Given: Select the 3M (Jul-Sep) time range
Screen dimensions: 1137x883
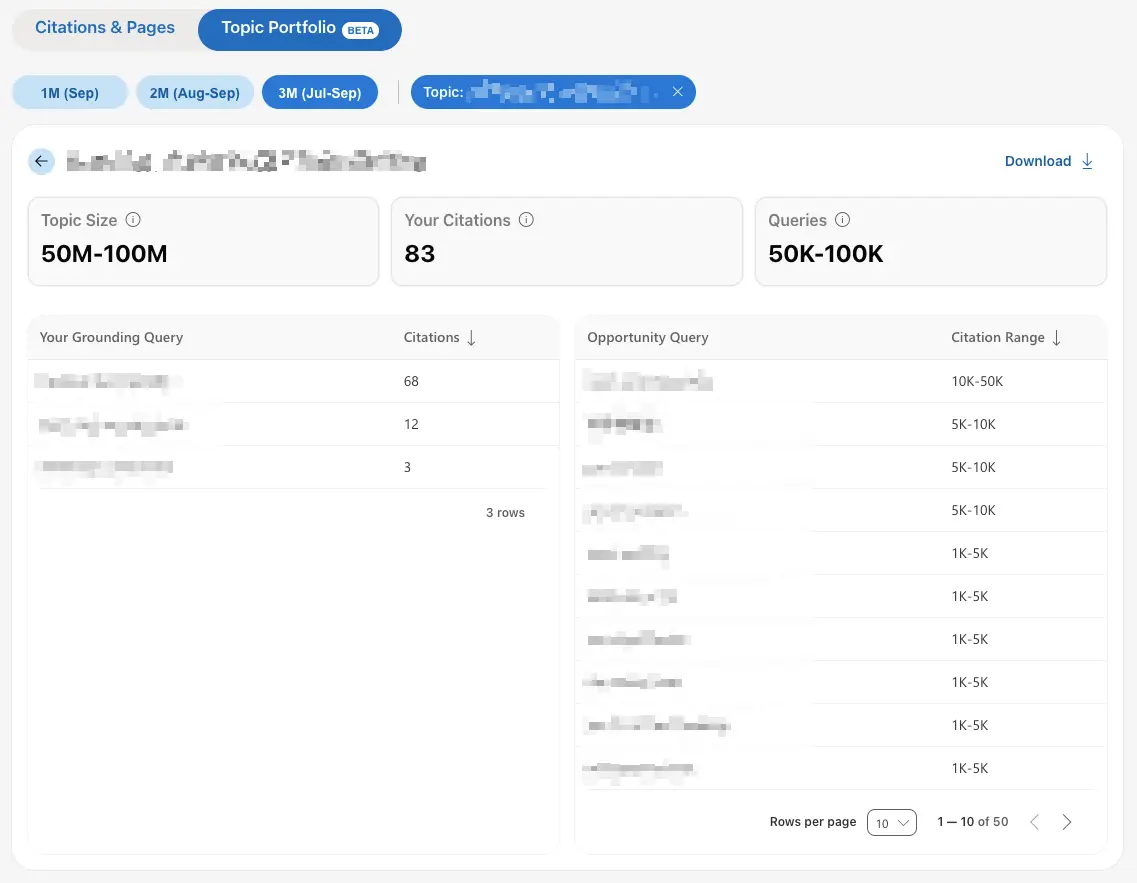Looking at the screenshot, I should click(x=320, y=93).
